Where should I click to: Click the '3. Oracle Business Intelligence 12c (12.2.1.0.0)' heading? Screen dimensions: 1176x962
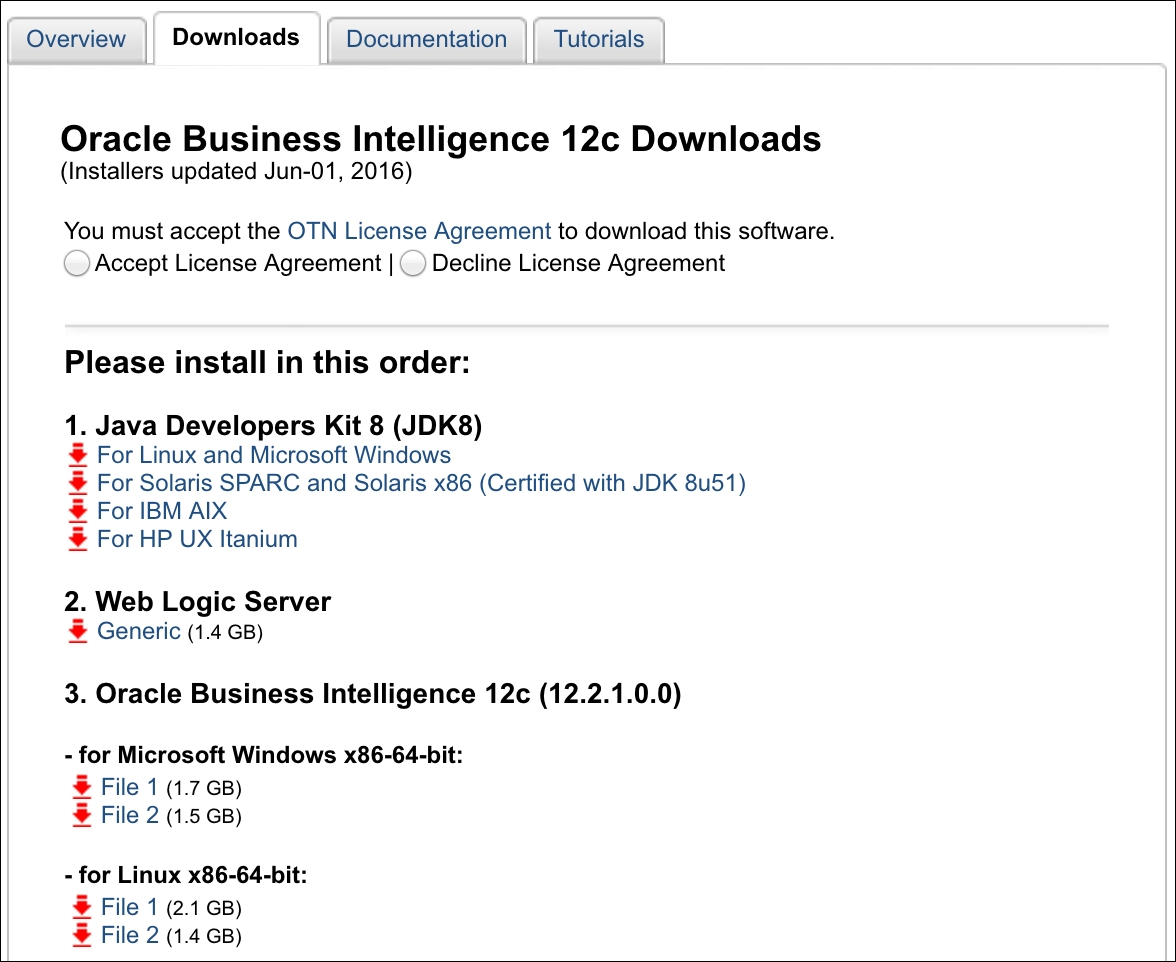[x=373, y=694]
